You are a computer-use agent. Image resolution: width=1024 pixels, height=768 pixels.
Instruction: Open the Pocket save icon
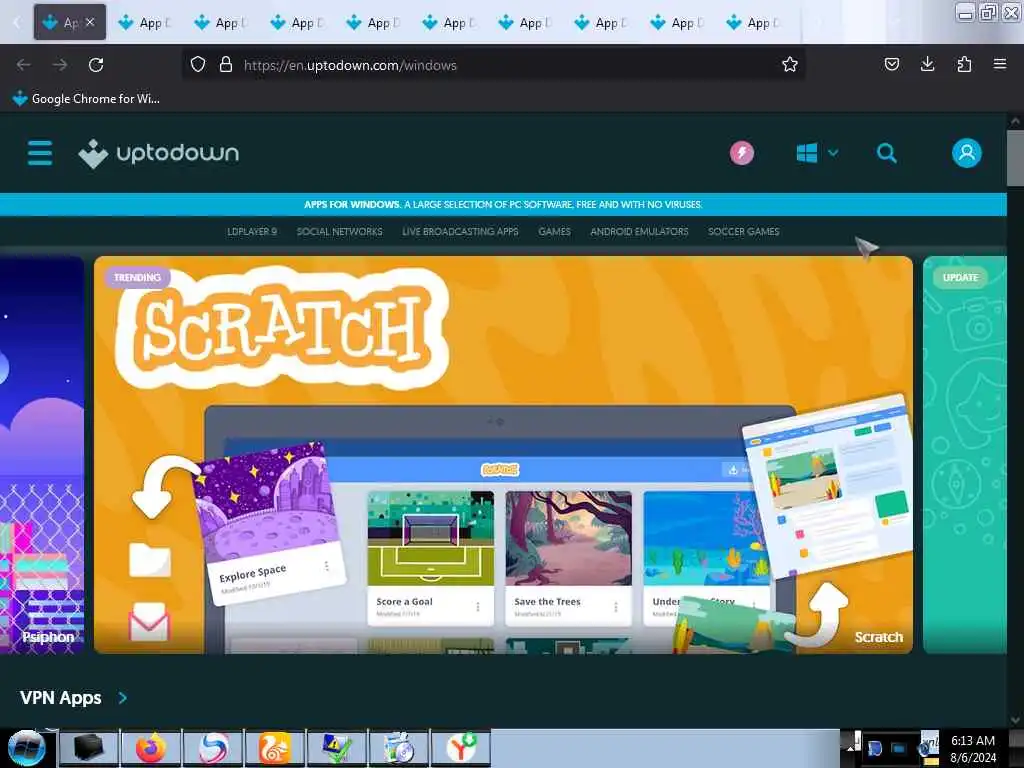point(891,64)
